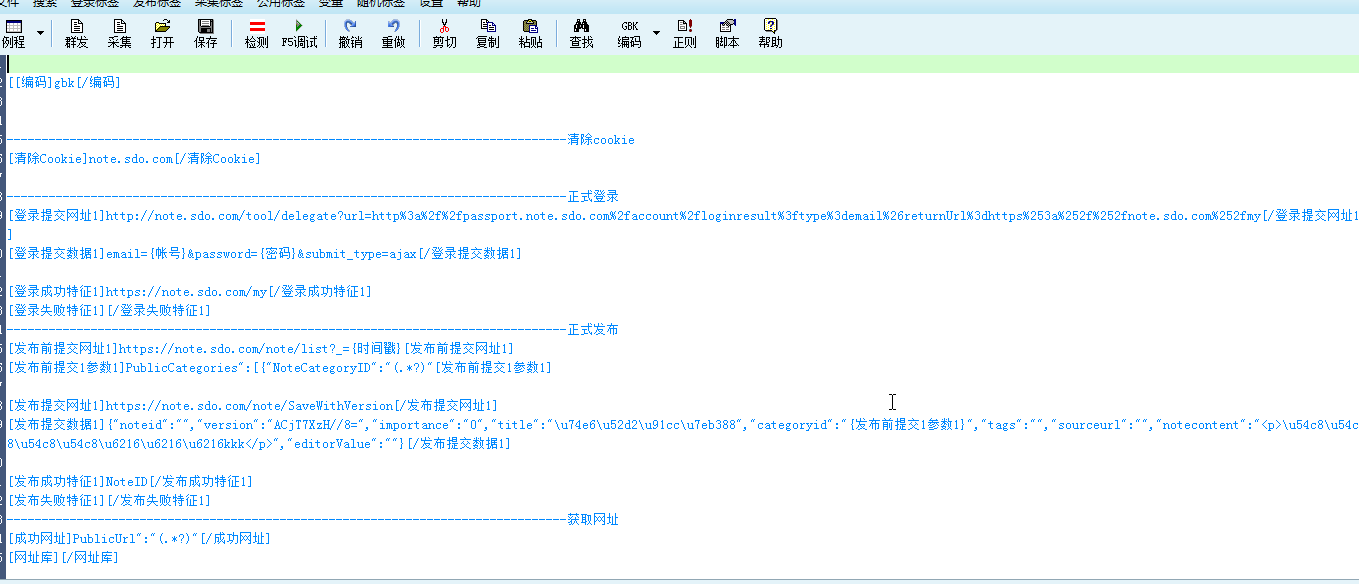The height and width of the screenshot is (584, 1359).
Task: Open the GBK 编码 encoding dropdown
Action: point(656,30)
